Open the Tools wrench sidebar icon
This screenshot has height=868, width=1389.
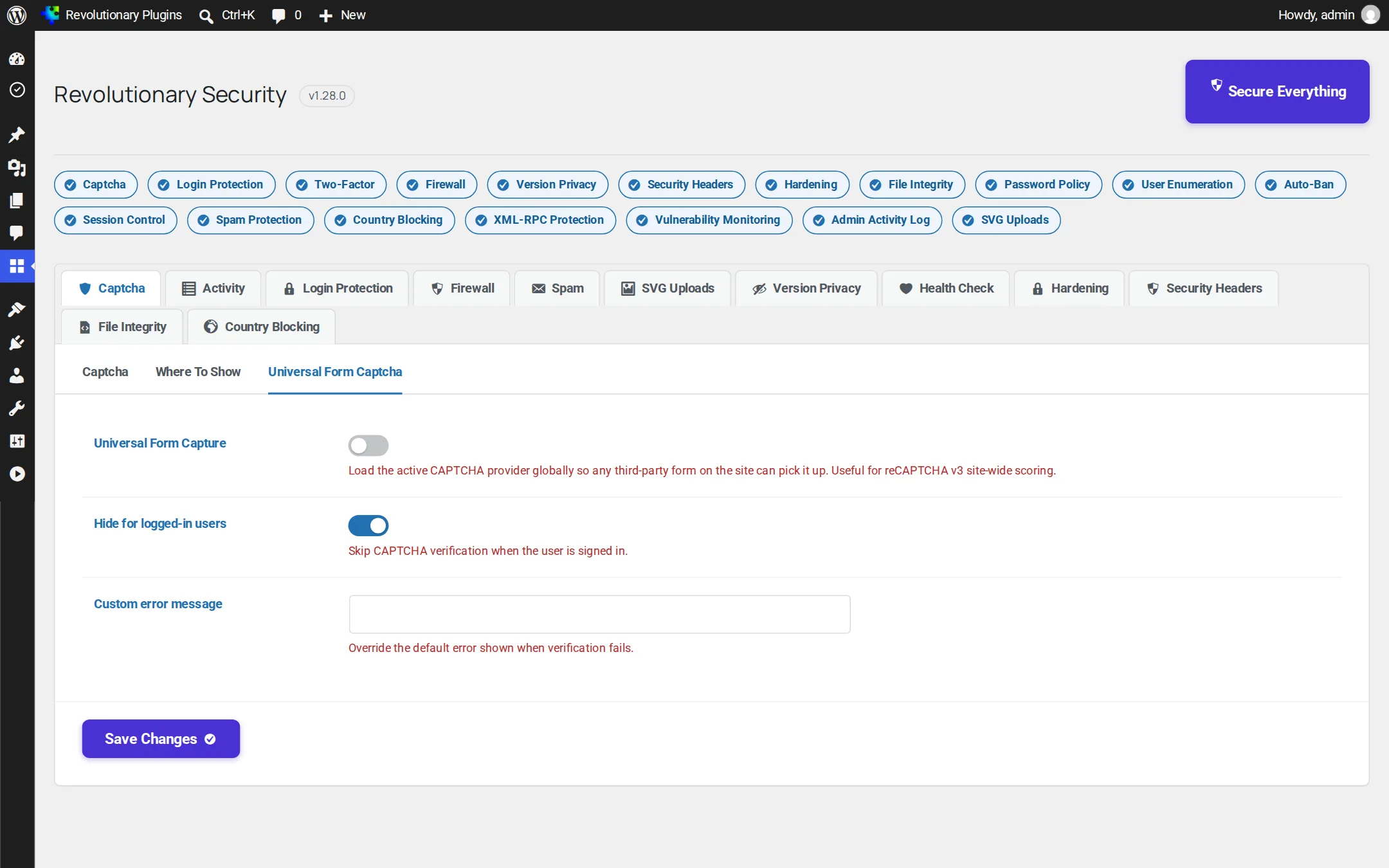[x=17, y=408]
